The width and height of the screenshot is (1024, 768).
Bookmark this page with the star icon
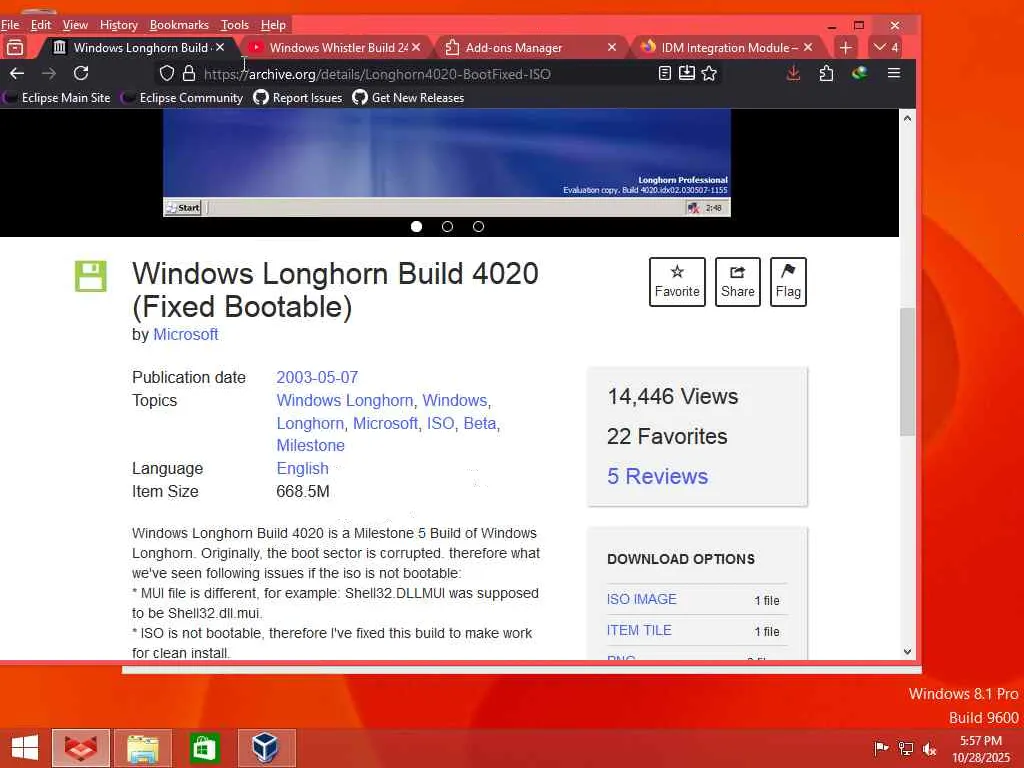[x=709, y=73]
